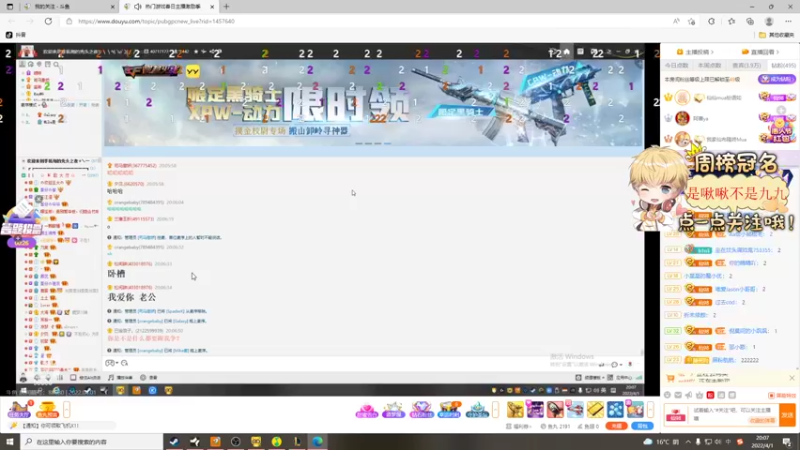Click the 卧槽 chat message

116,274
